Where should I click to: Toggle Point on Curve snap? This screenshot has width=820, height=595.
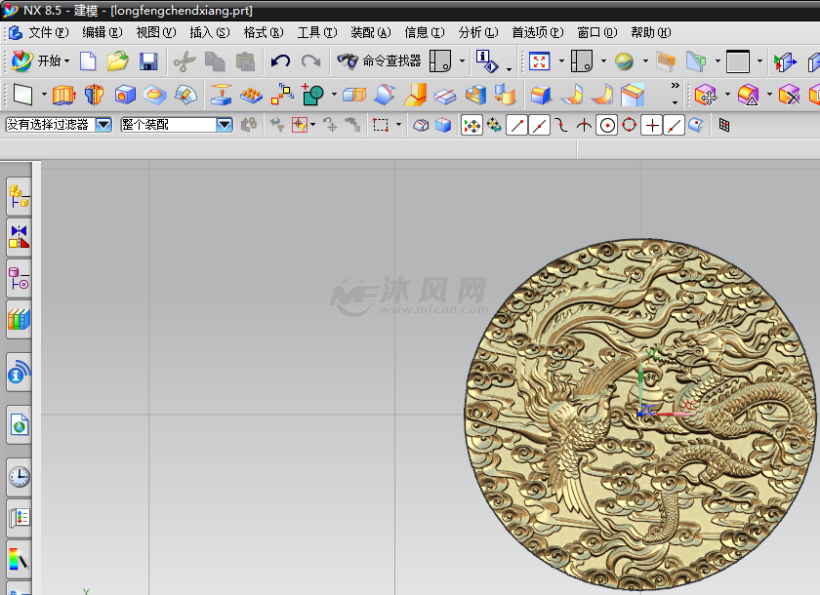[x=674, y=125]
